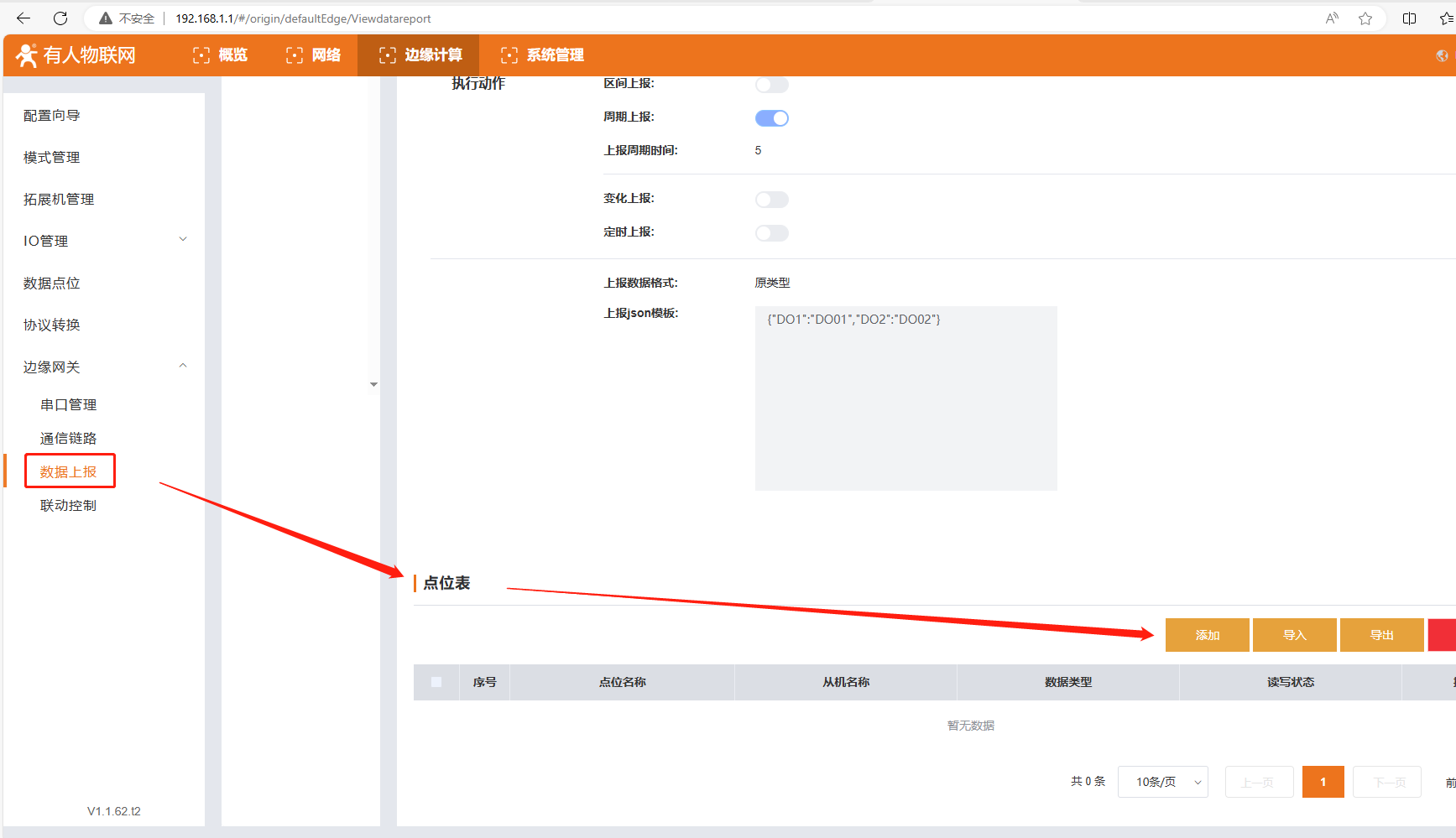Open the 10条/页 page size dropdown
The height and width of the screenshot is (838, 1456).
pyautogui.click(x=1162, y=782)
